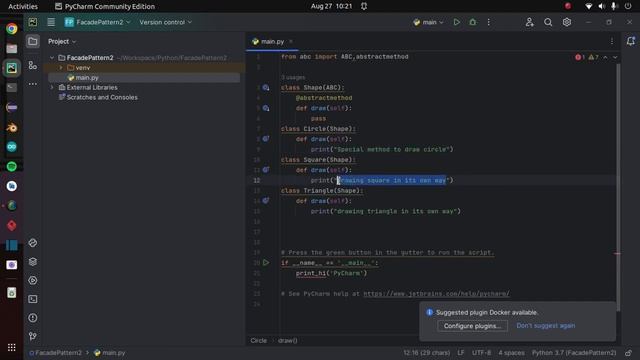Open the JetBrains PyCharm help URL
The image size is (640, 360).
pos(436,293)
